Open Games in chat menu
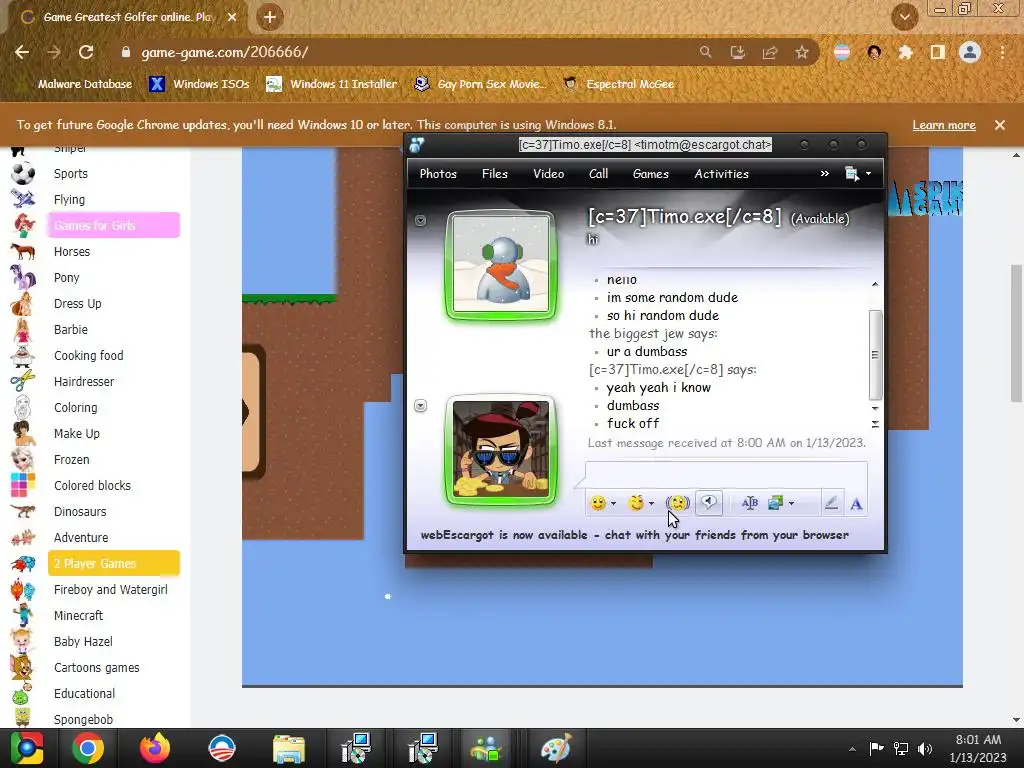The height and width of the screenshot is (768, 1024). 650,174
